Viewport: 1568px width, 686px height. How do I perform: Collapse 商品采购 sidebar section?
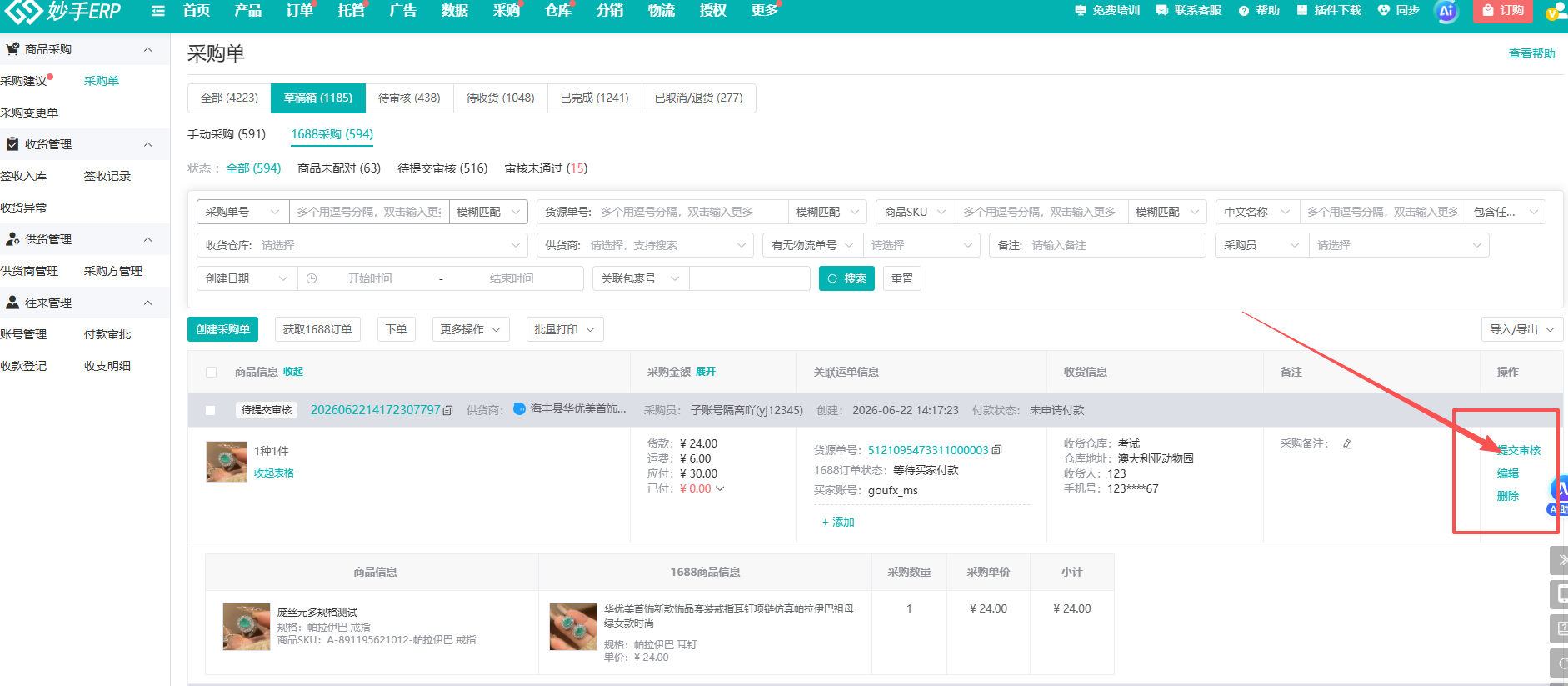click(147, 49)
